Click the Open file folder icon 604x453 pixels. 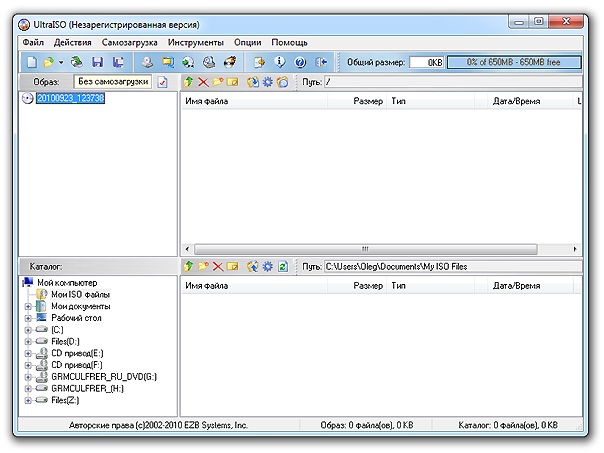click(x=49, y=62)
